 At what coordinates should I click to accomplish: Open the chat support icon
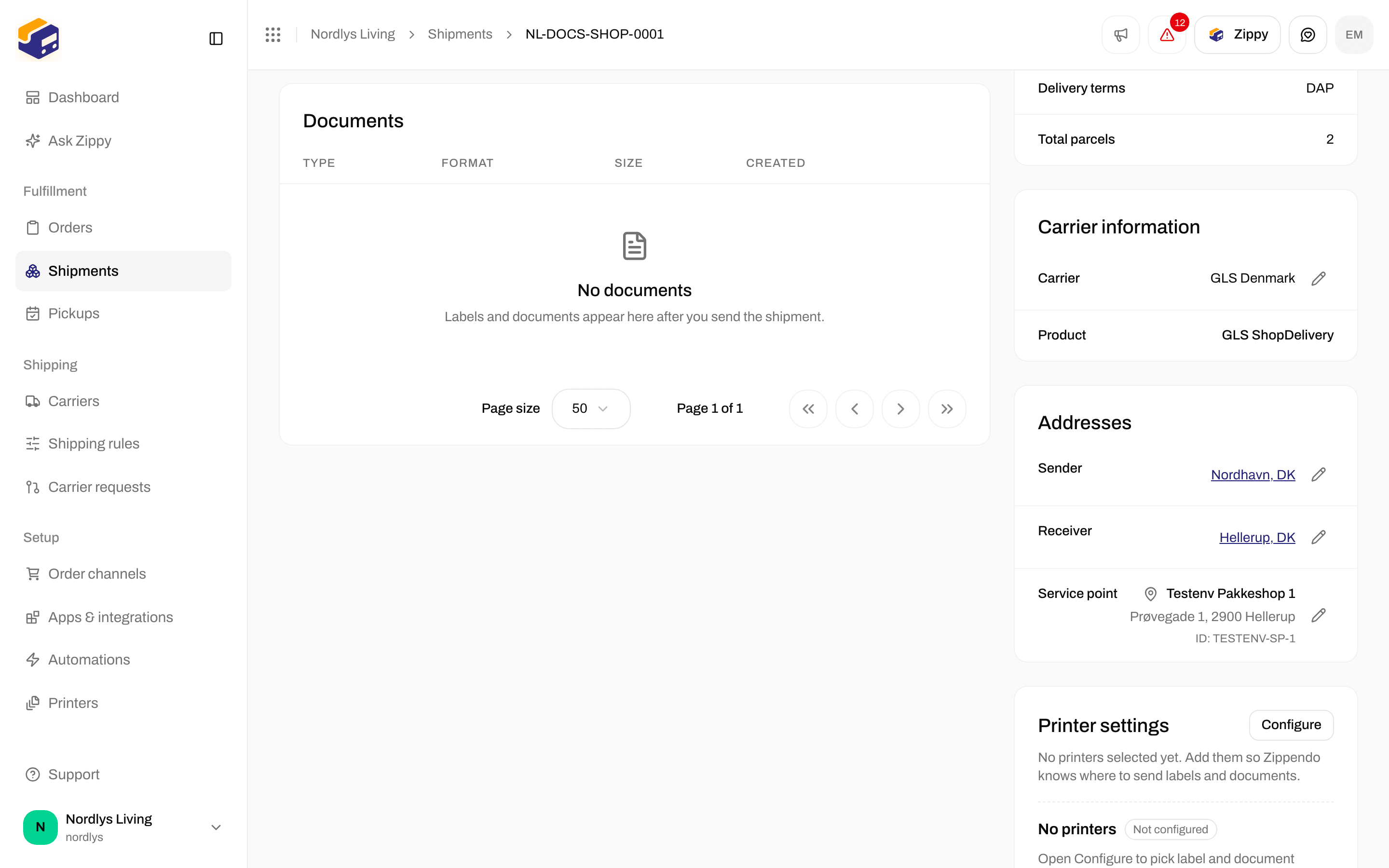click(x=1307, y=34)
